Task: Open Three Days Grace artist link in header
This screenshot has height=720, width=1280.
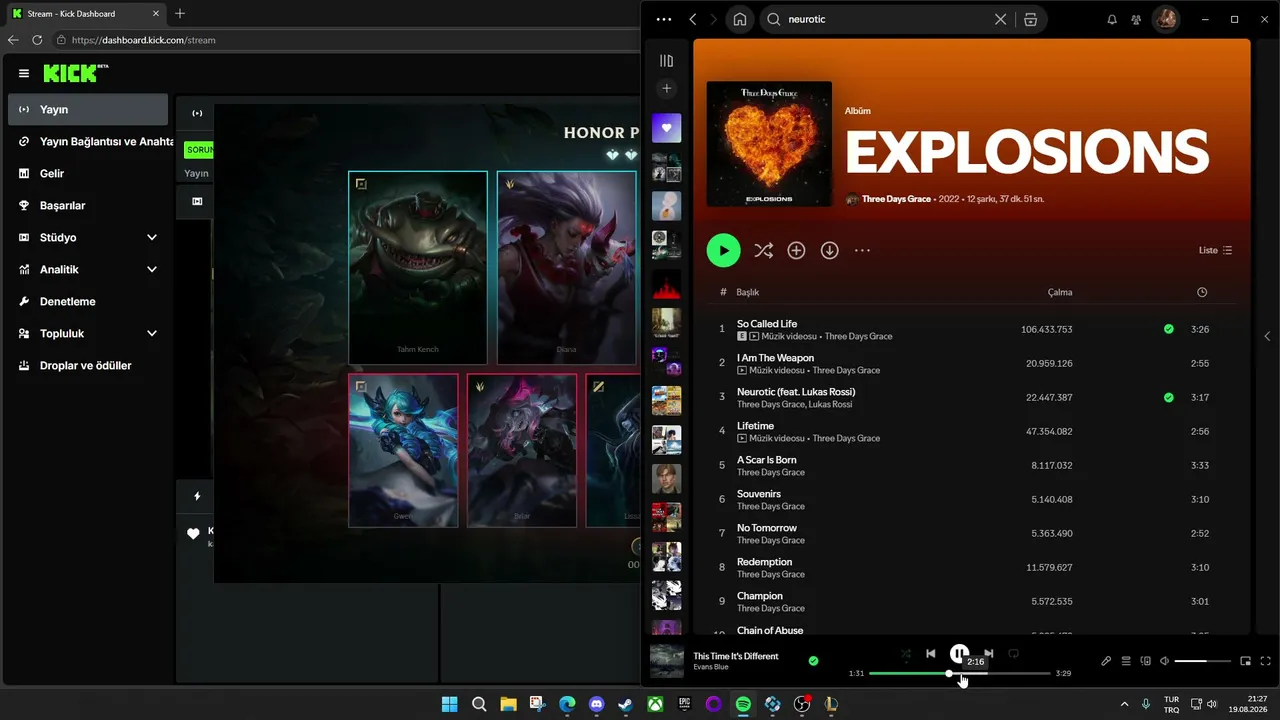Action: pos(896,199)
